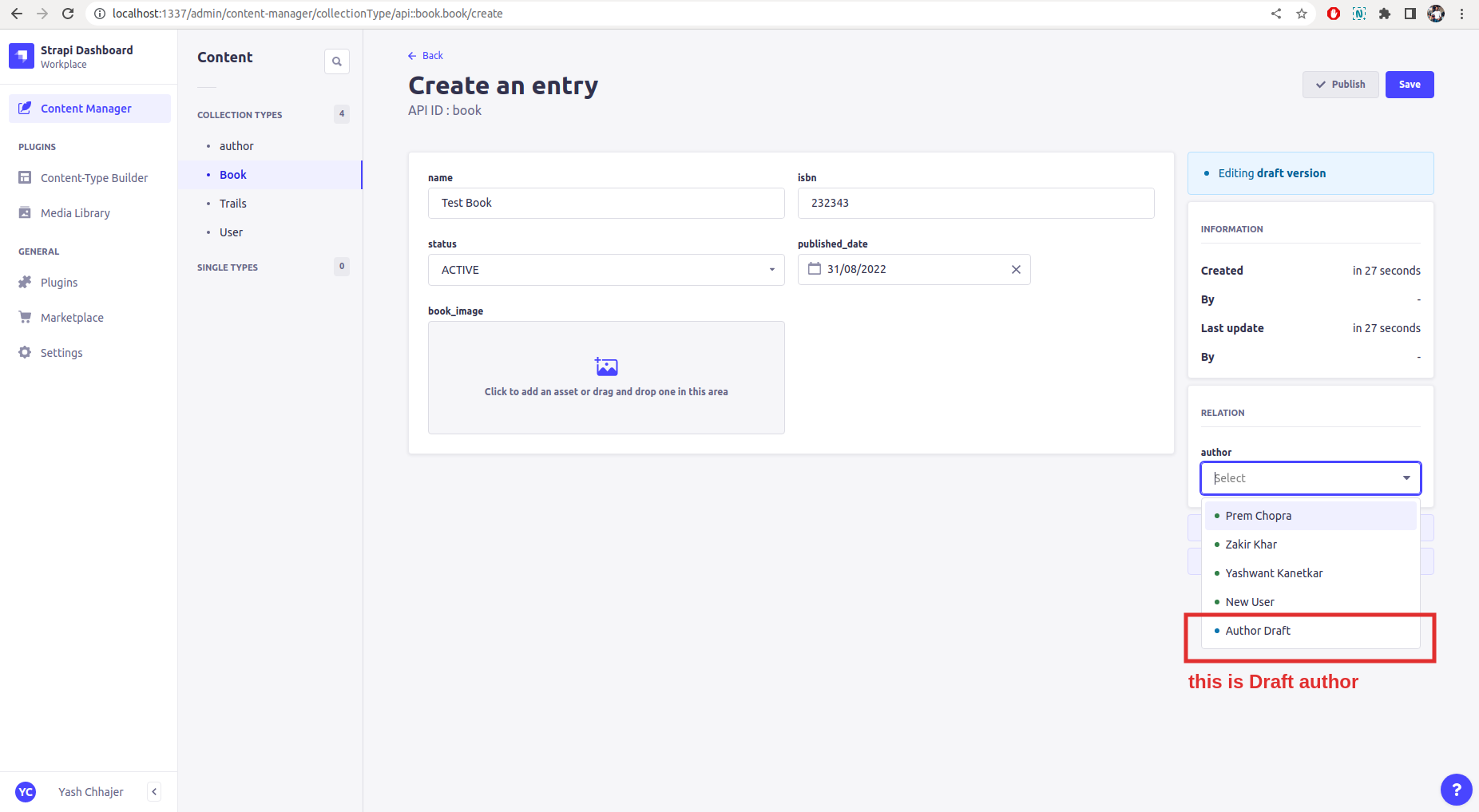Publish the book entry
Image resolution: width=1479 pixels, height=812 pixels.
pos(1340,85)
